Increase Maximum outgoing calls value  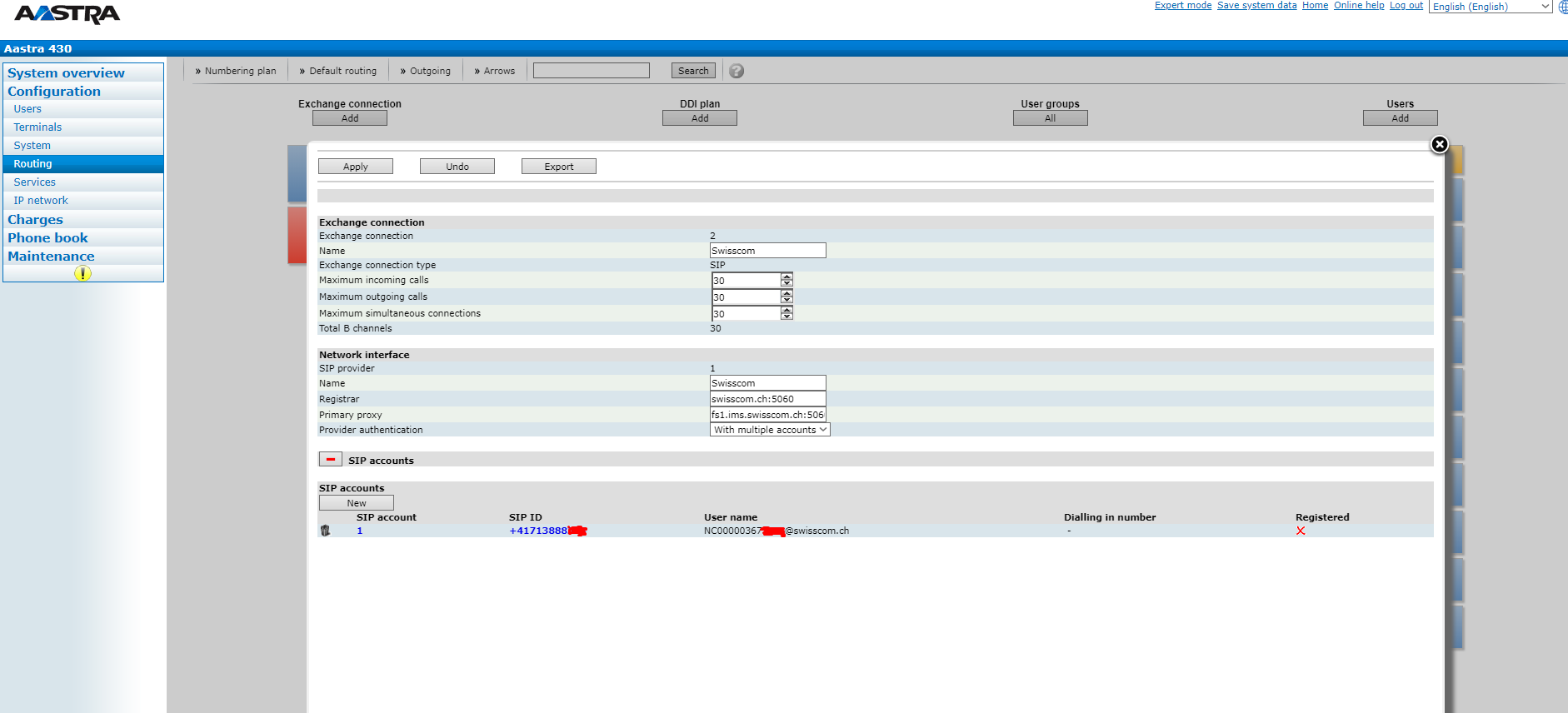[x=786, y=293]
